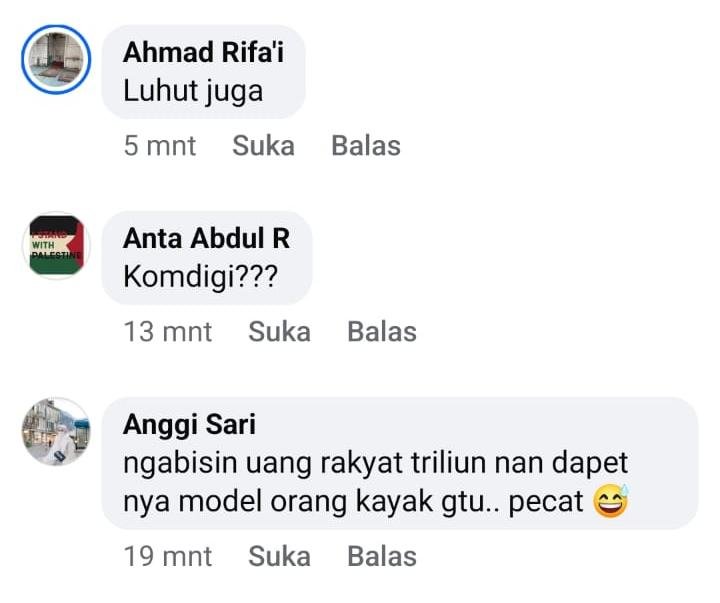Viewport: 720px width, 603px height.
Task: Select the "Luhut juga" comment text
Action: [x=193, y=91]
